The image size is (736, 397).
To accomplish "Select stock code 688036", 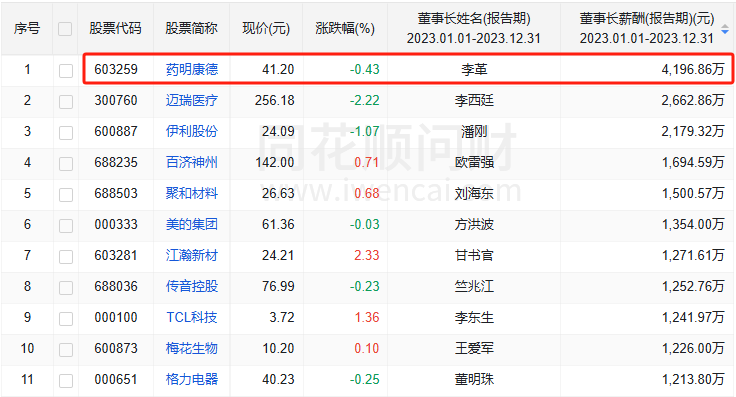I will pyautogui.click(x=116, y=286).
